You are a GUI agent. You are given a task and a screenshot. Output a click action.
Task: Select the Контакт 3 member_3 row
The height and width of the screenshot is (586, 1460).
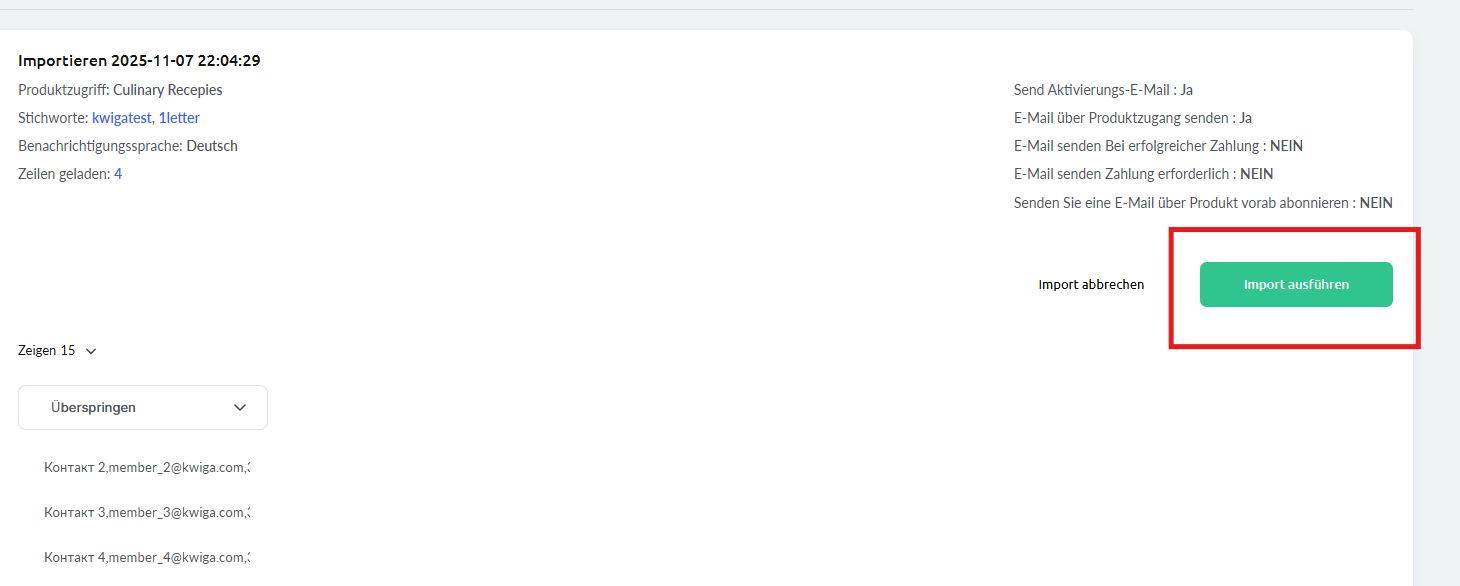click(147, 512)
